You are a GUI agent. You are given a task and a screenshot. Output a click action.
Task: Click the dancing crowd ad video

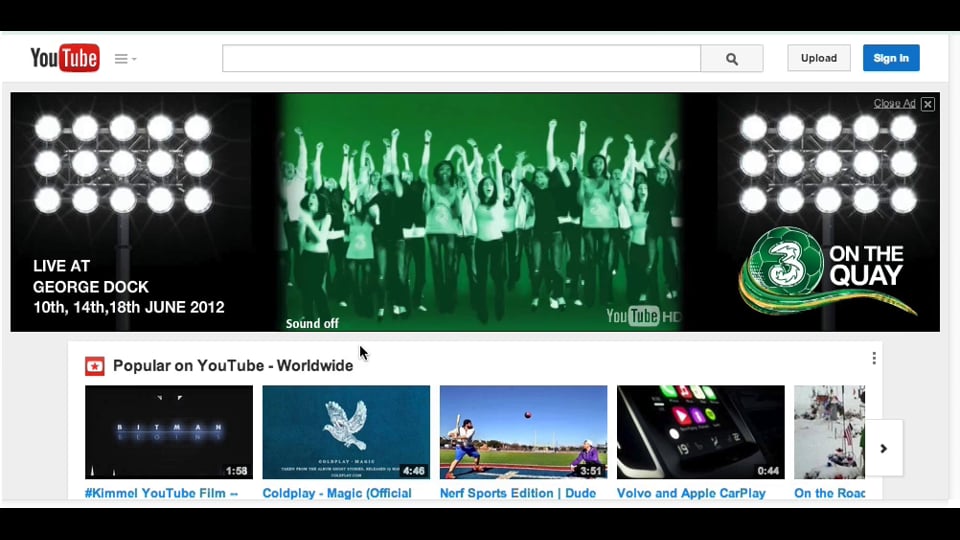(x=481, y=212)
